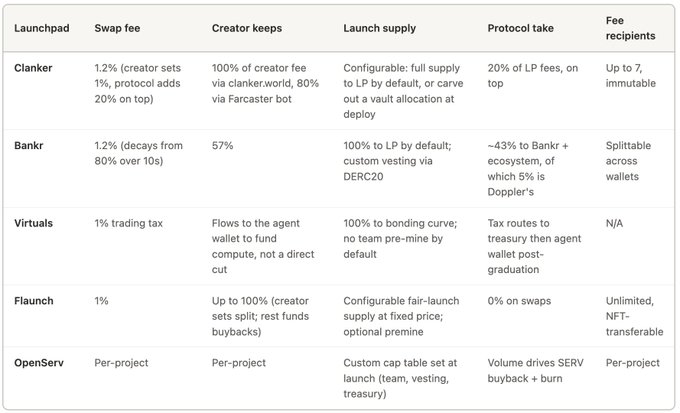Click the Protocol take header
Viewport: 680px width, 413px height.
[x=520, y=28]
